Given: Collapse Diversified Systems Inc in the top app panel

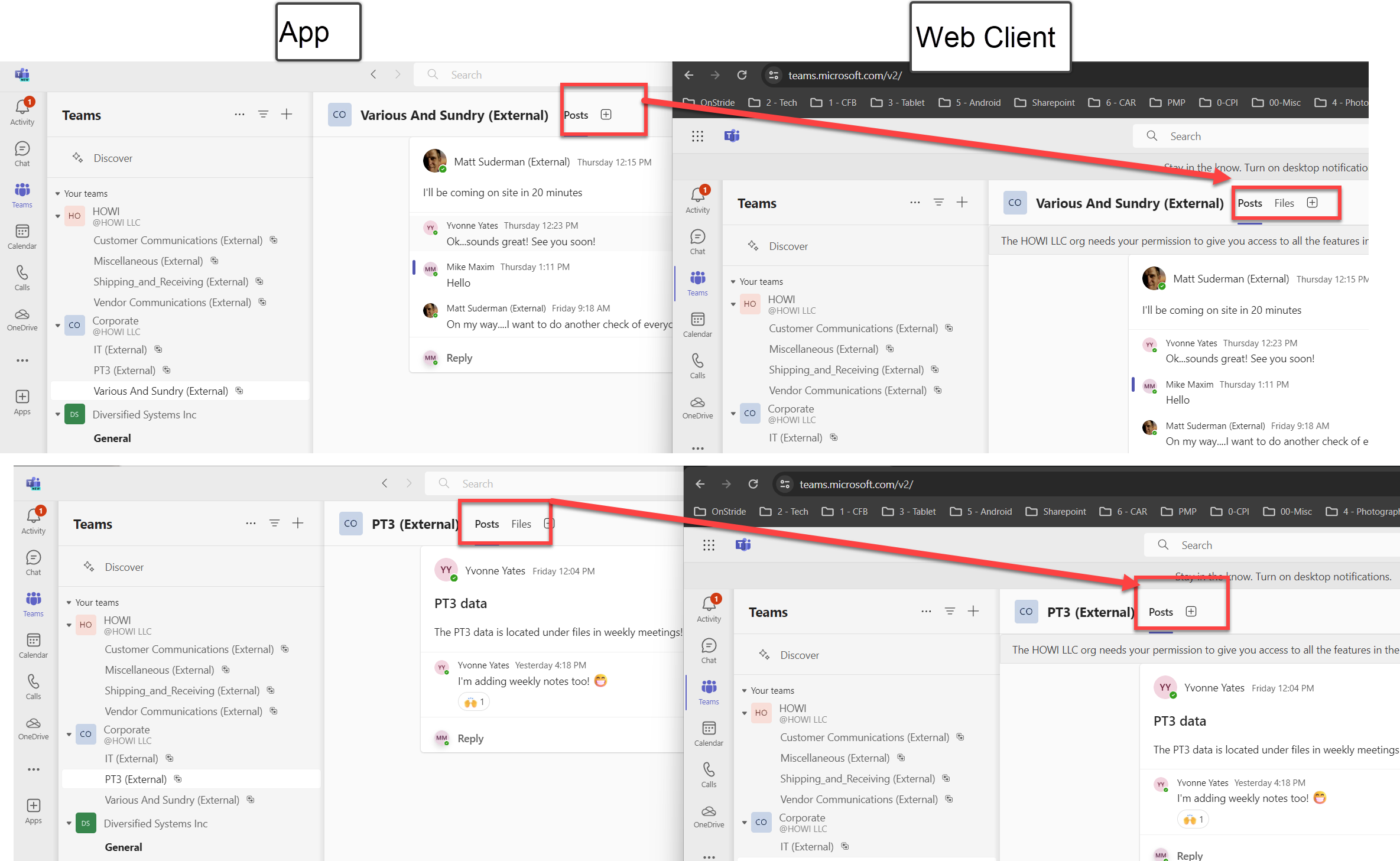Looking at the screenshot, I should click(58, 414).
